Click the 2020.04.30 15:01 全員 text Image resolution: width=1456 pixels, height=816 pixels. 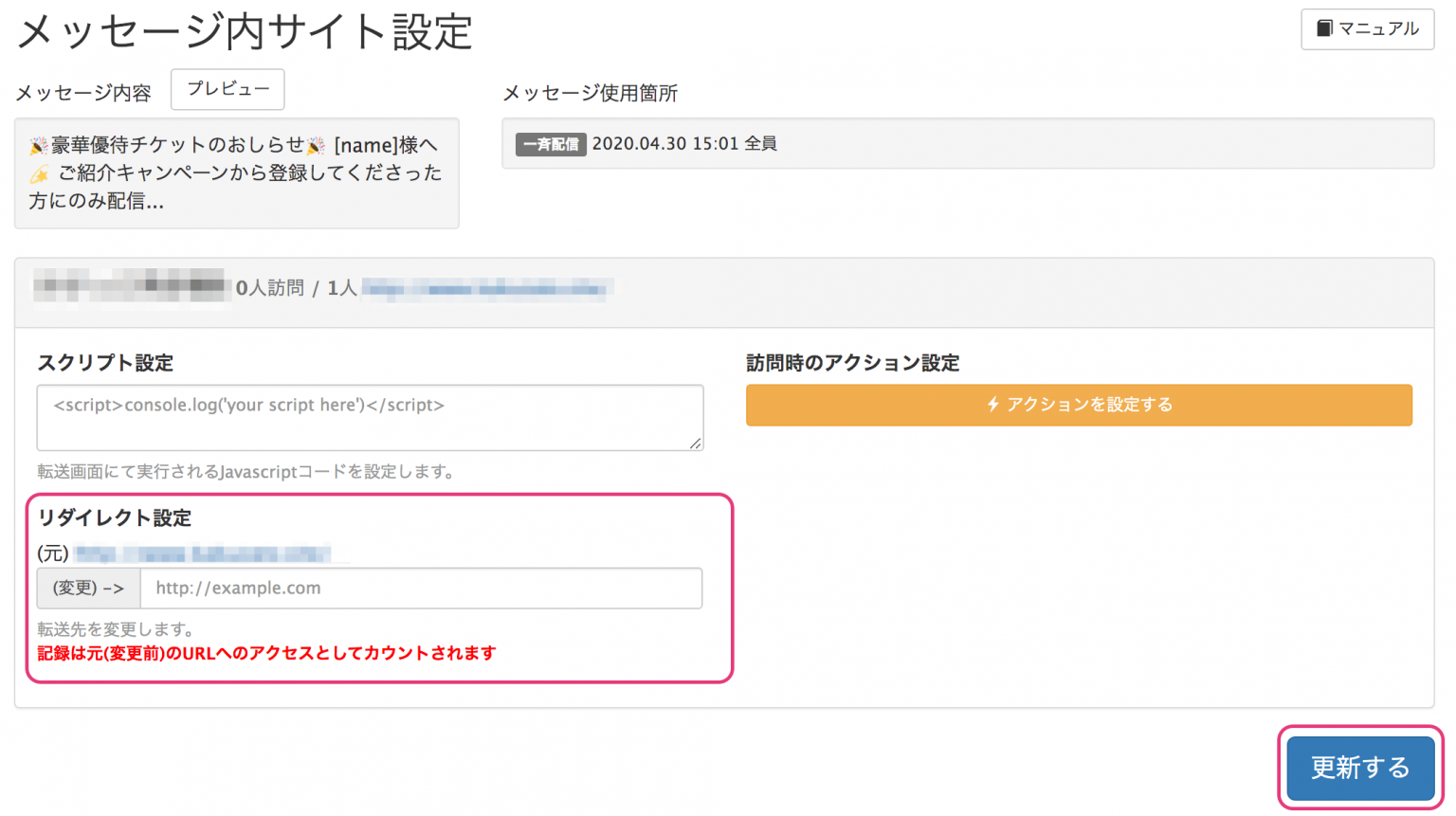(684, 144)
